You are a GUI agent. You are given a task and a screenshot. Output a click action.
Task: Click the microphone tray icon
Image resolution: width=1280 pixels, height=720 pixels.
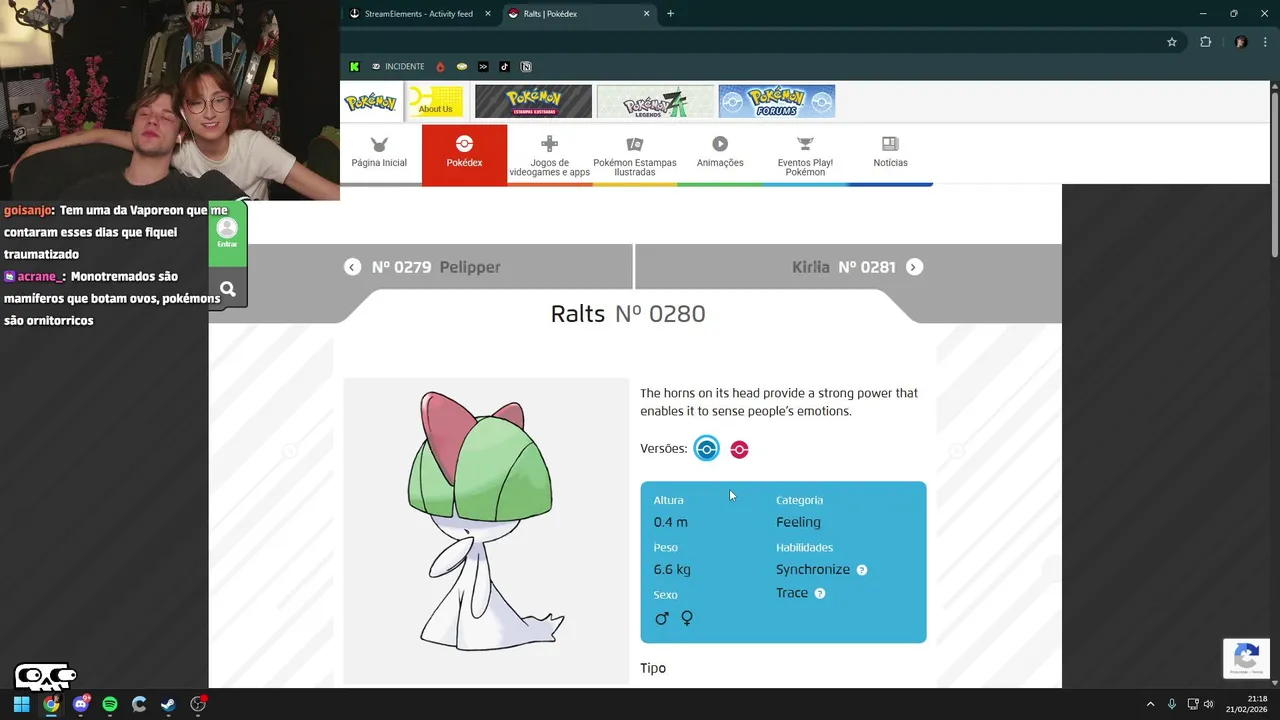[1172, 704]
